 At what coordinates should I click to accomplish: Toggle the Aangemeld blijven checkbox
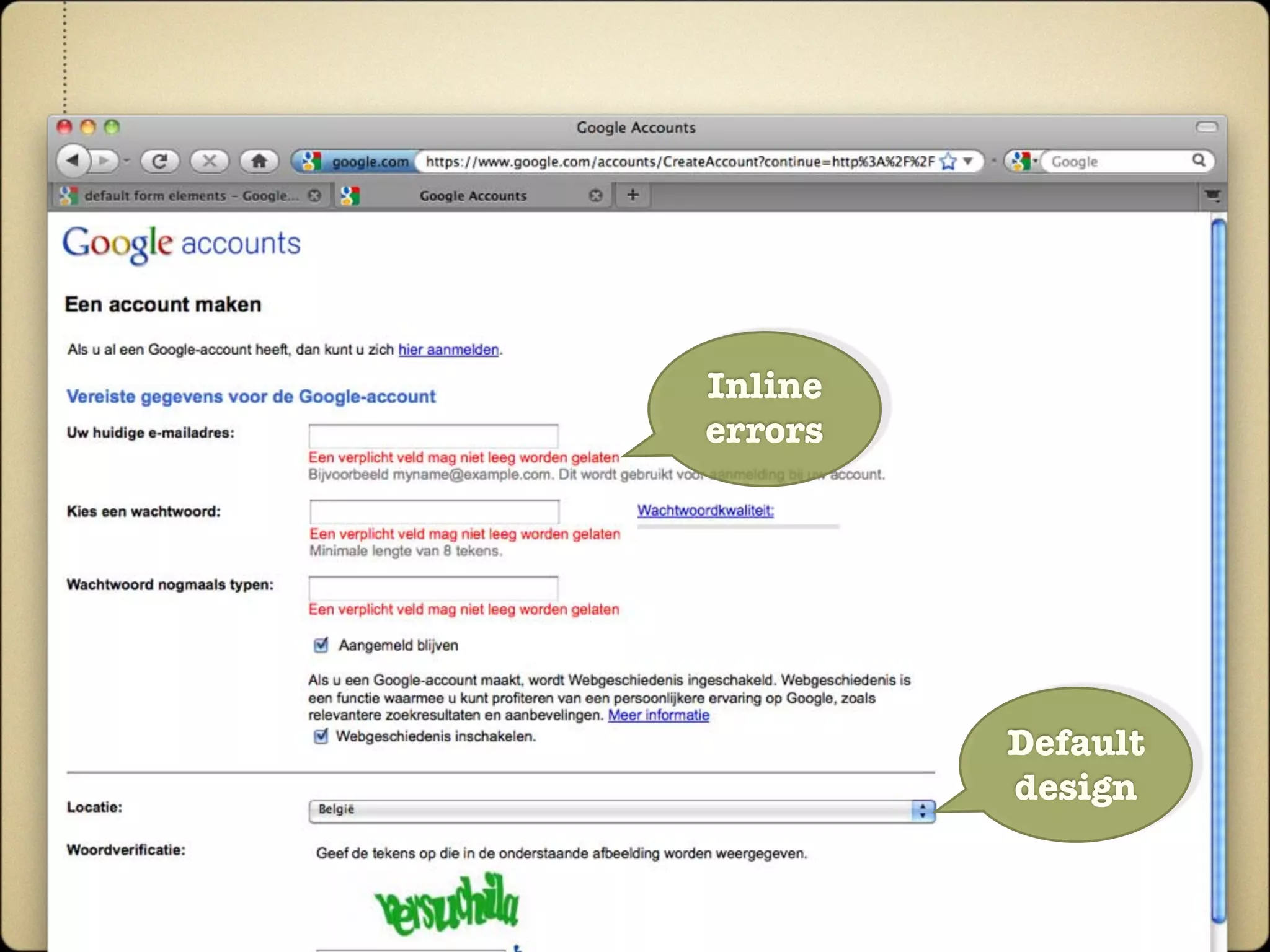(x=321, y=645)
